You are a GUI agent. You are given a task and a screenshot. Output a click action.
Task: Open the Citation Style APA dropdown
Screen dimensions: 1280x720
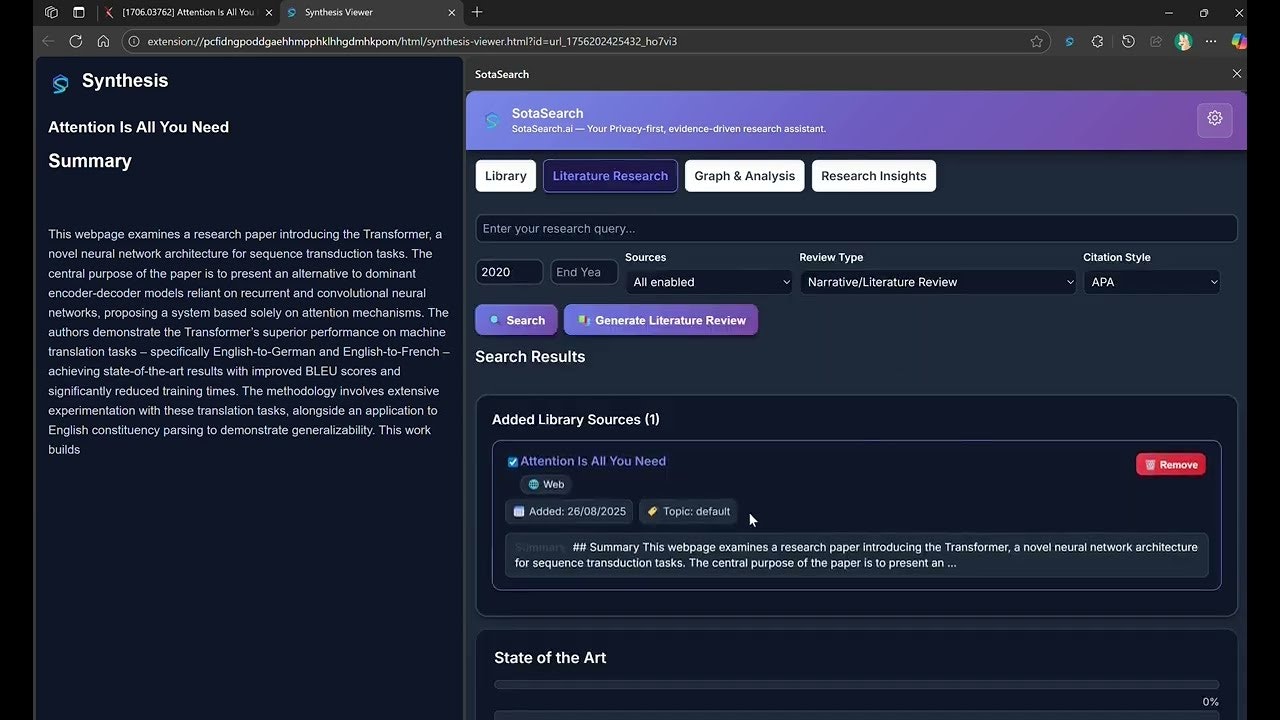[1151, 282]
